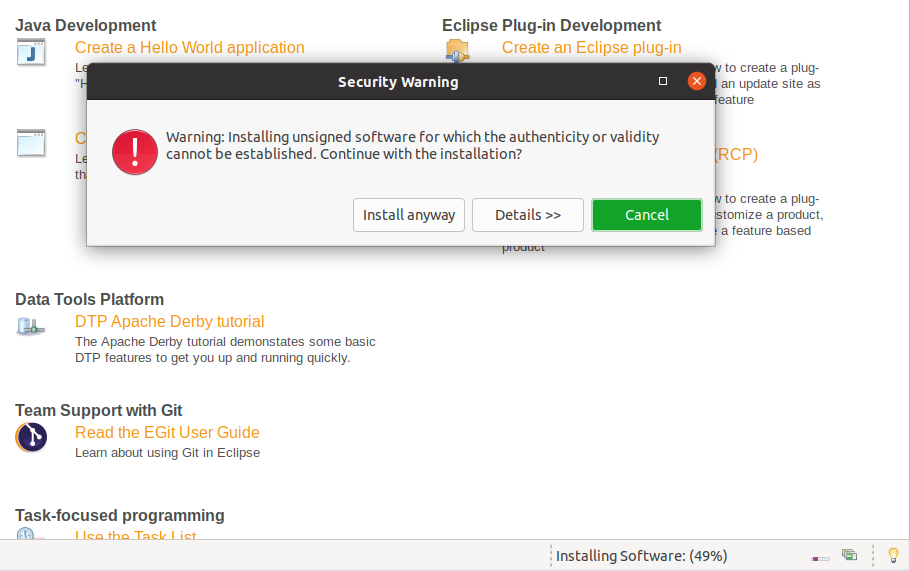Viewport: 910px width, 571px height.
Task: Maximize the Security Warning dialog
Action: (x=663, y=81)
